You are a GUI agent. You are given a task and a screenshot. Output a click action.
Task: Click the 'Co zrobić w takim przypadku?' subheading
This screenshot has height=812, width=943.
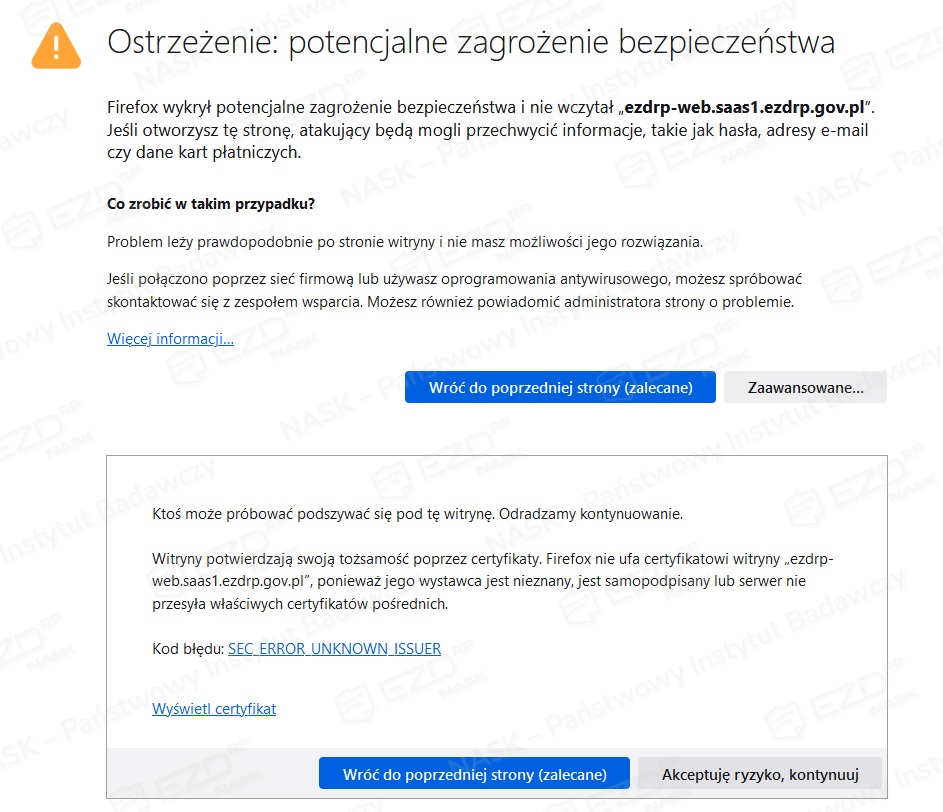coord(211,204)
